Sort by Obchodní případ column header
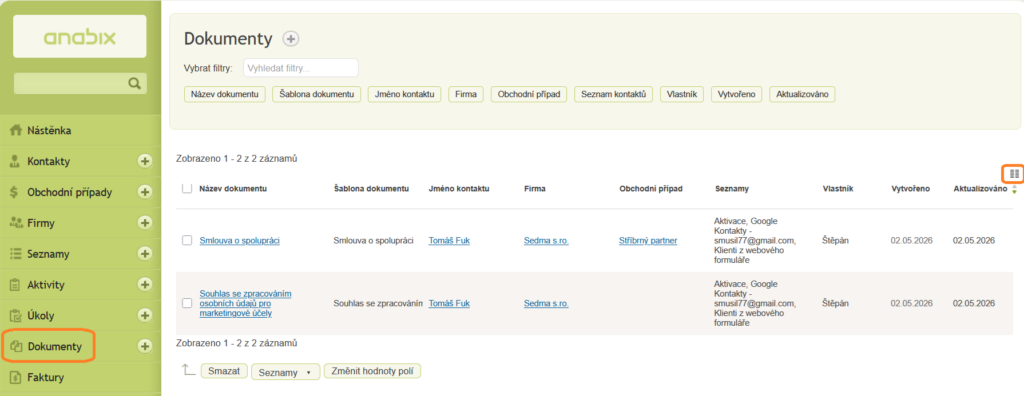Screen dimensions: 1024x396 pyautogui.click(x=650, y=188)
